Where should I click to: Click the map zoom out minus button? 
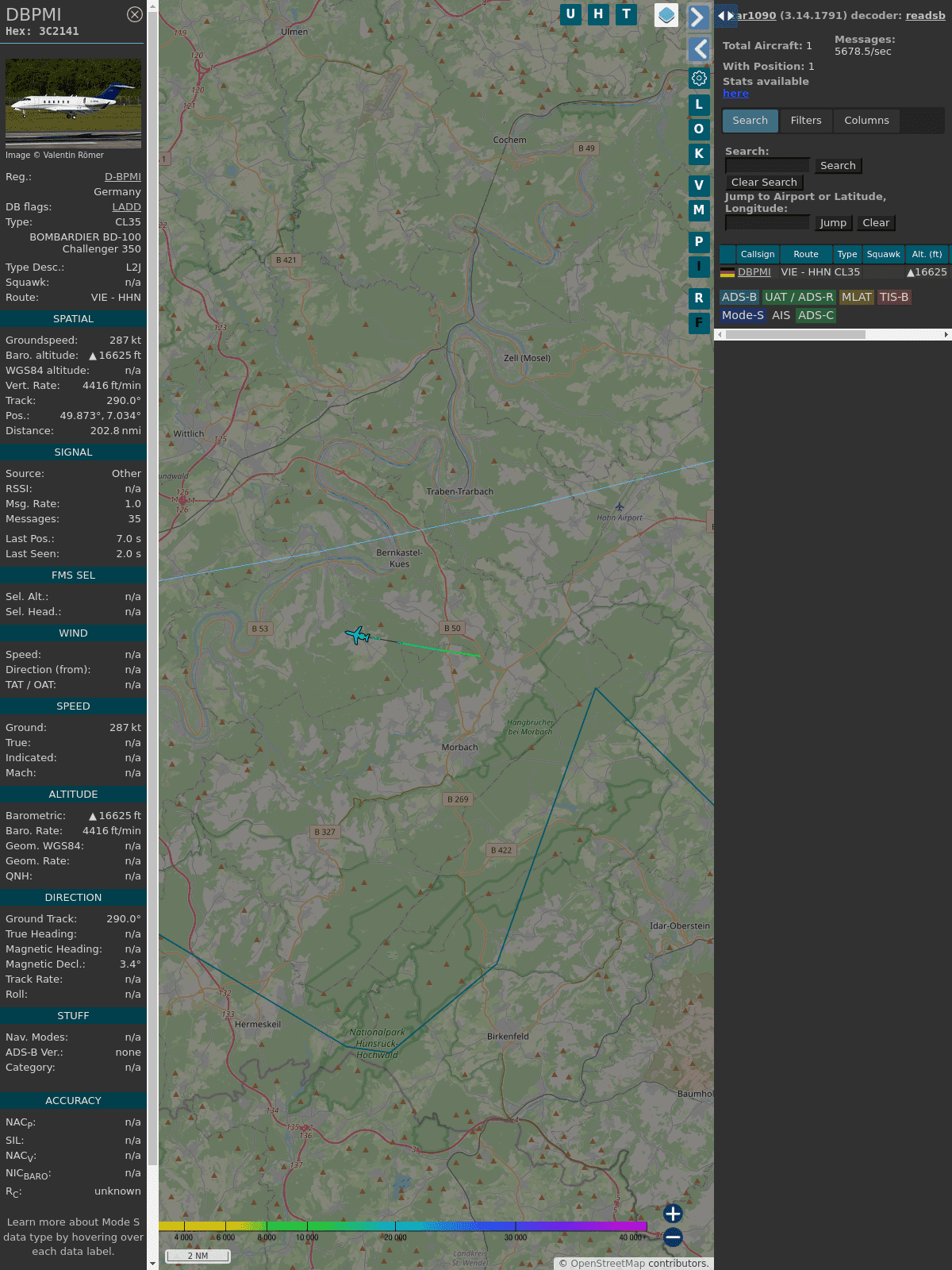[673, 1237]
